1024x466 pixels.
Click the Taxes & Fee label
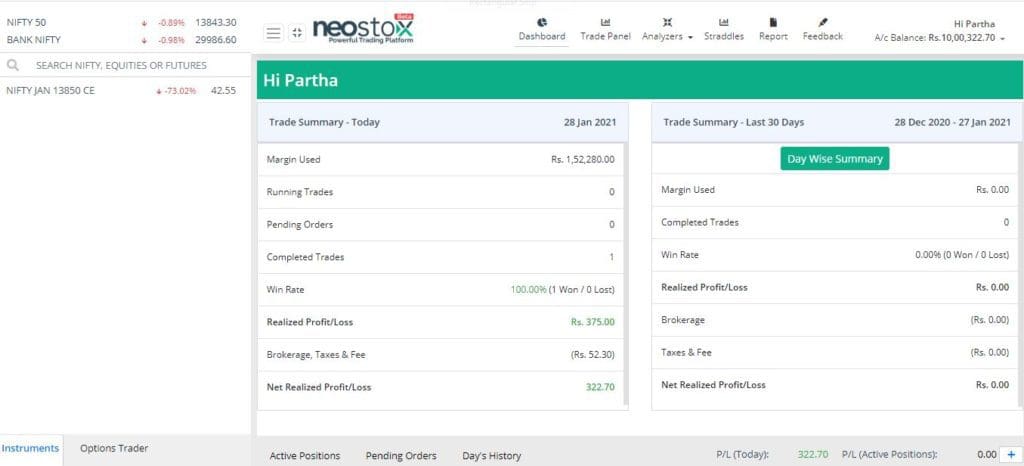(686, 352)
